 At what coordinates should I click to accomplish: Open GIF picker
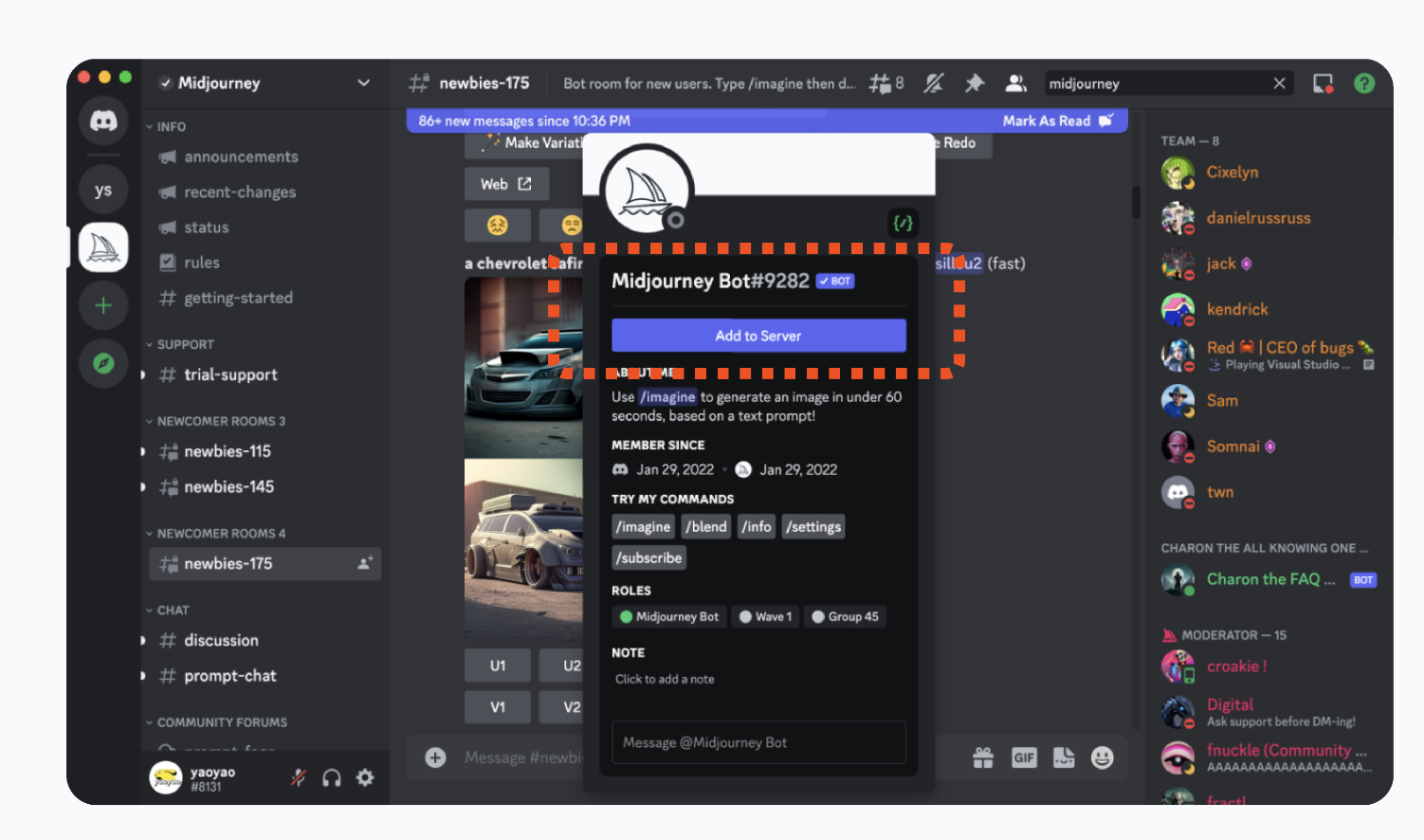coord(1024,758)
